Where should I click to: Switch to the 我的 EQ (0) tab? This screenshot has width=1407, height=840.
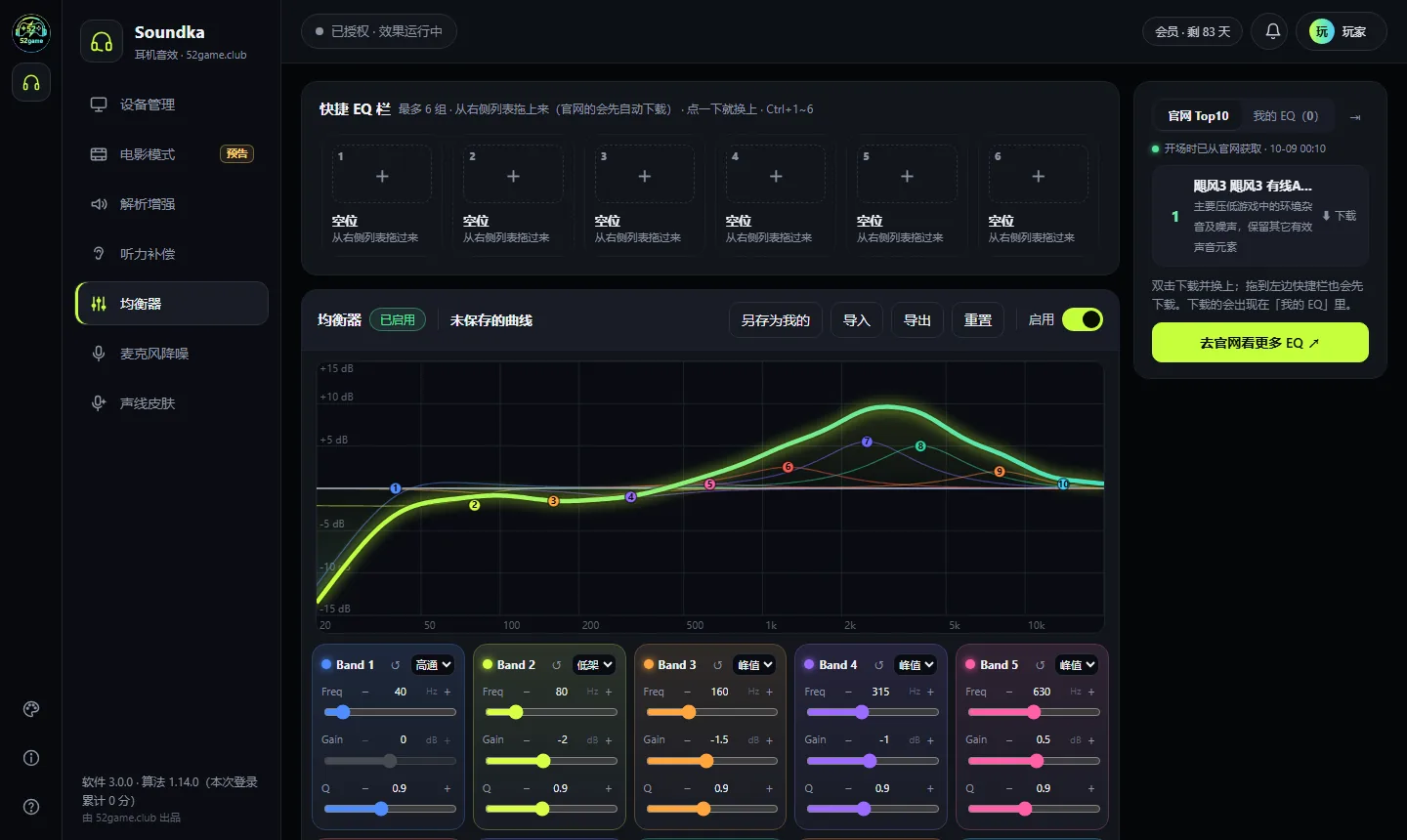tap(1286, 116)
